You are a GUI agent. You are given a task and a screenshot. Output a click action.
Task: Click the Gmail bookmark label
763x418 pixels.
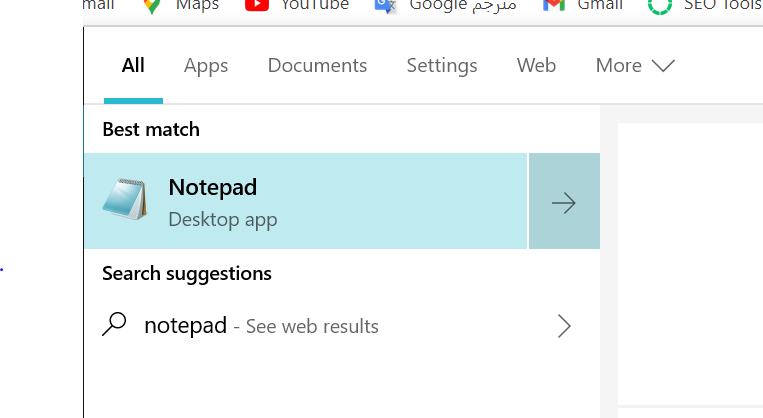click(x=600, y=5)
